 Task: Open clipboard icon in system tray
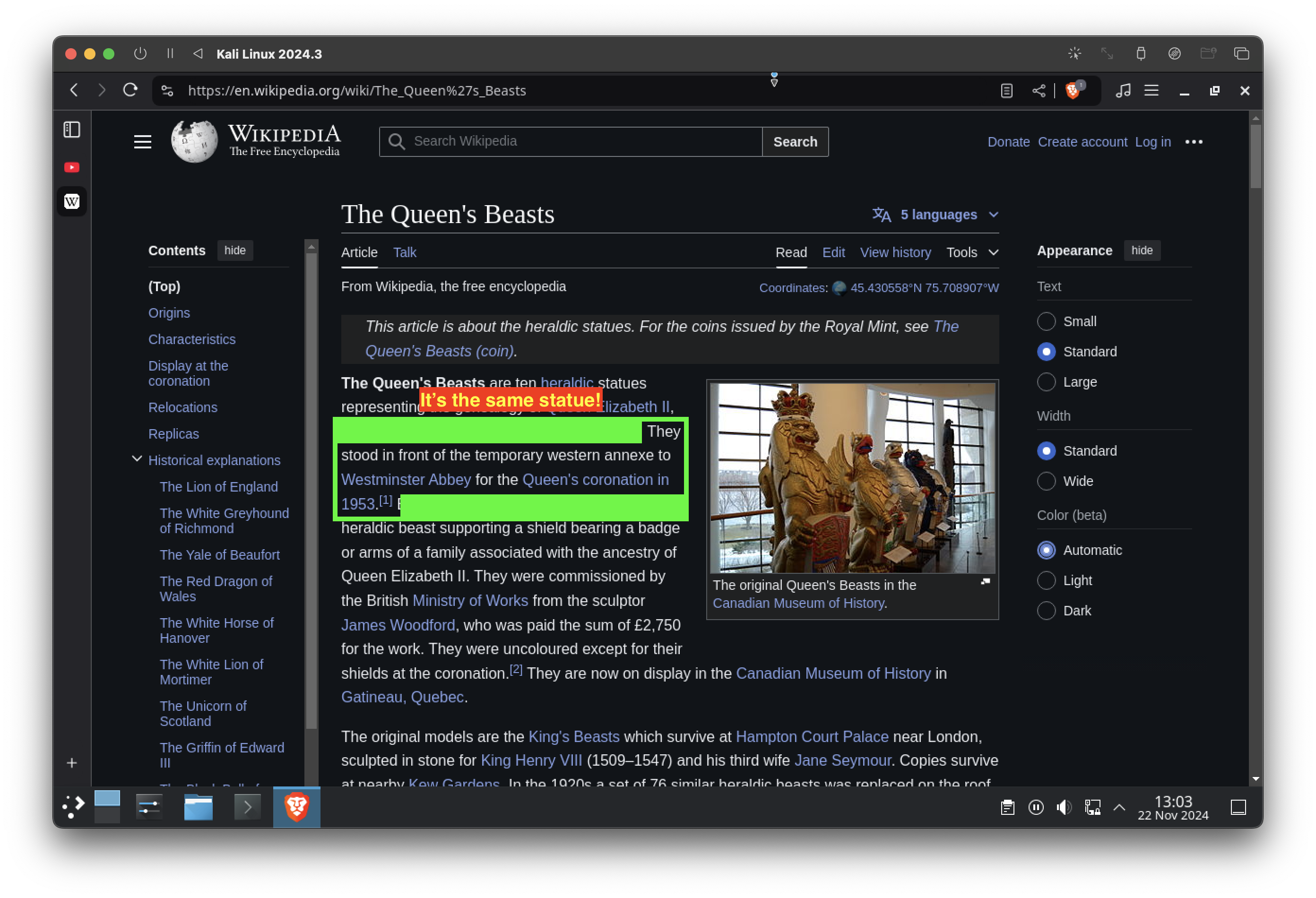1007,807
